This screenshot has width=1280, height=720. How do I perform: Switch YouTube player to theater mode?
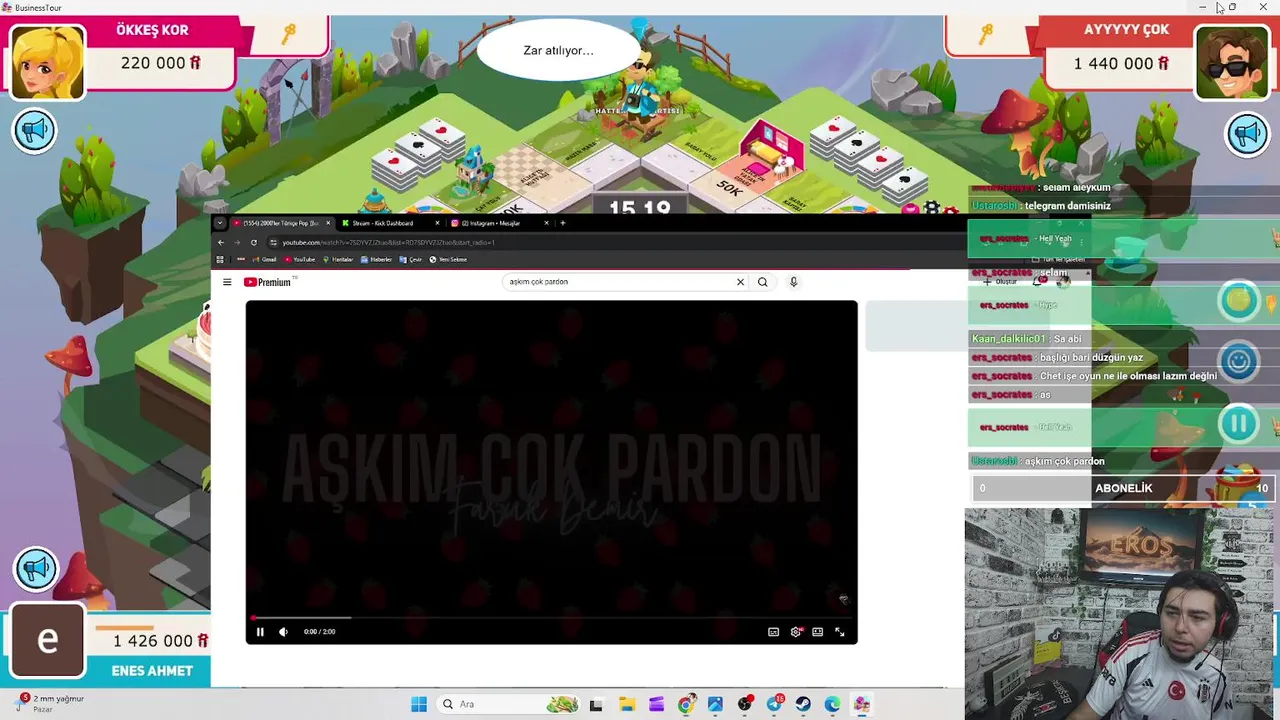(817, 632)
